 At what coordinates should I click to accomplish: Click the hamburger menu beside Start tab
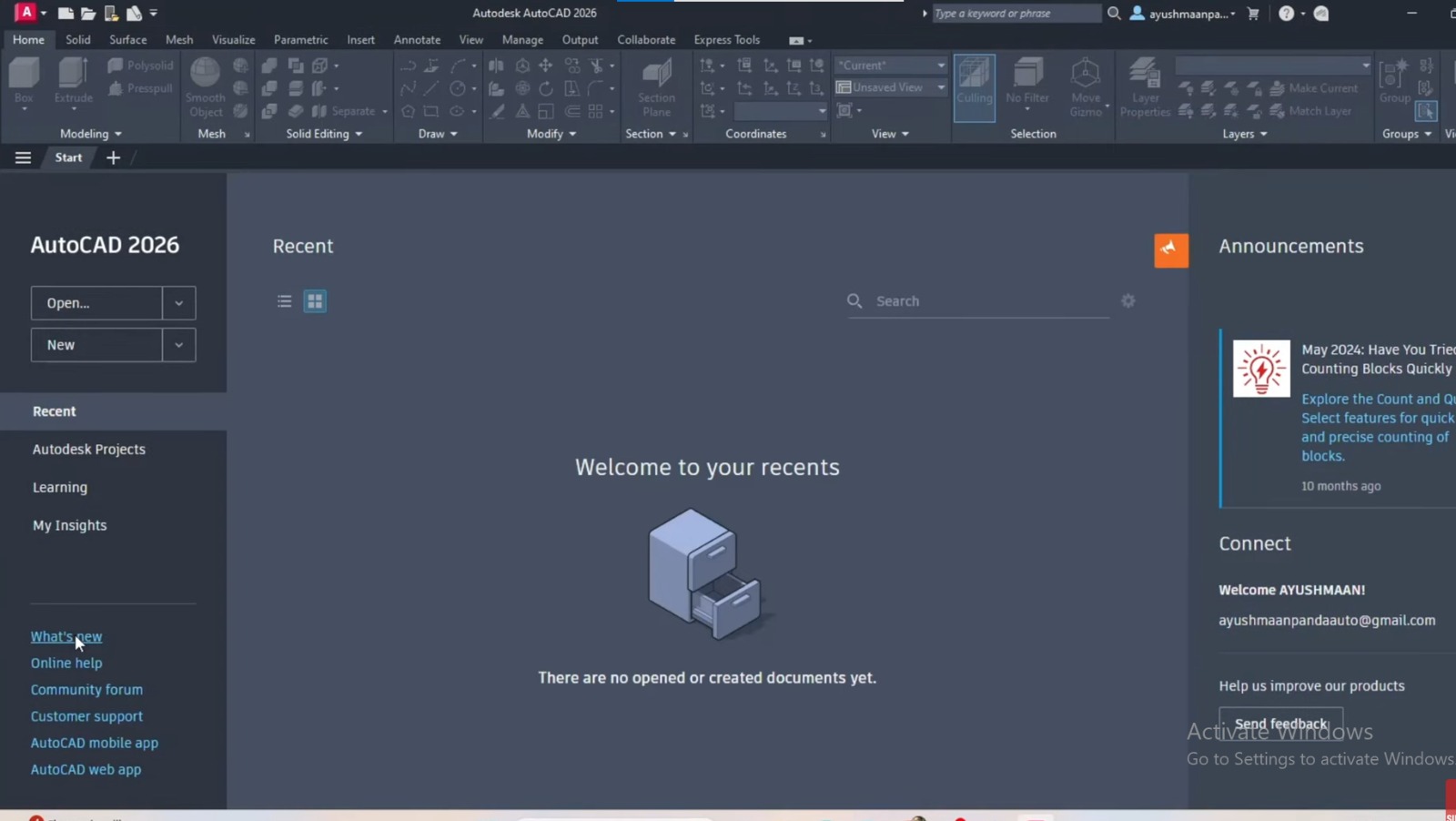23,157
